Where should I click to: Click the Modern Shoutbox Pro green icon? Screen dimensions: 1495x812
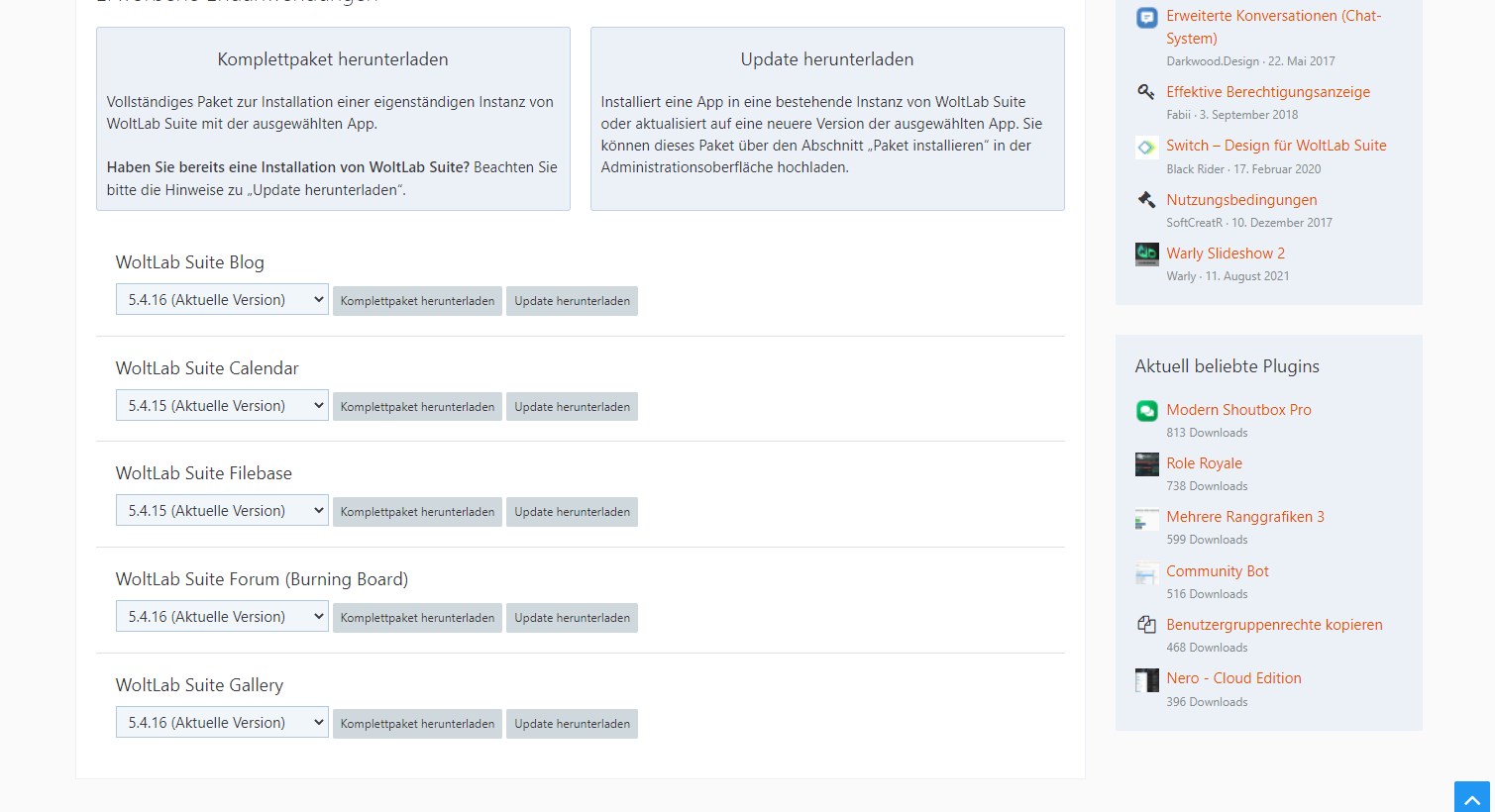[x=1146, y=411]
